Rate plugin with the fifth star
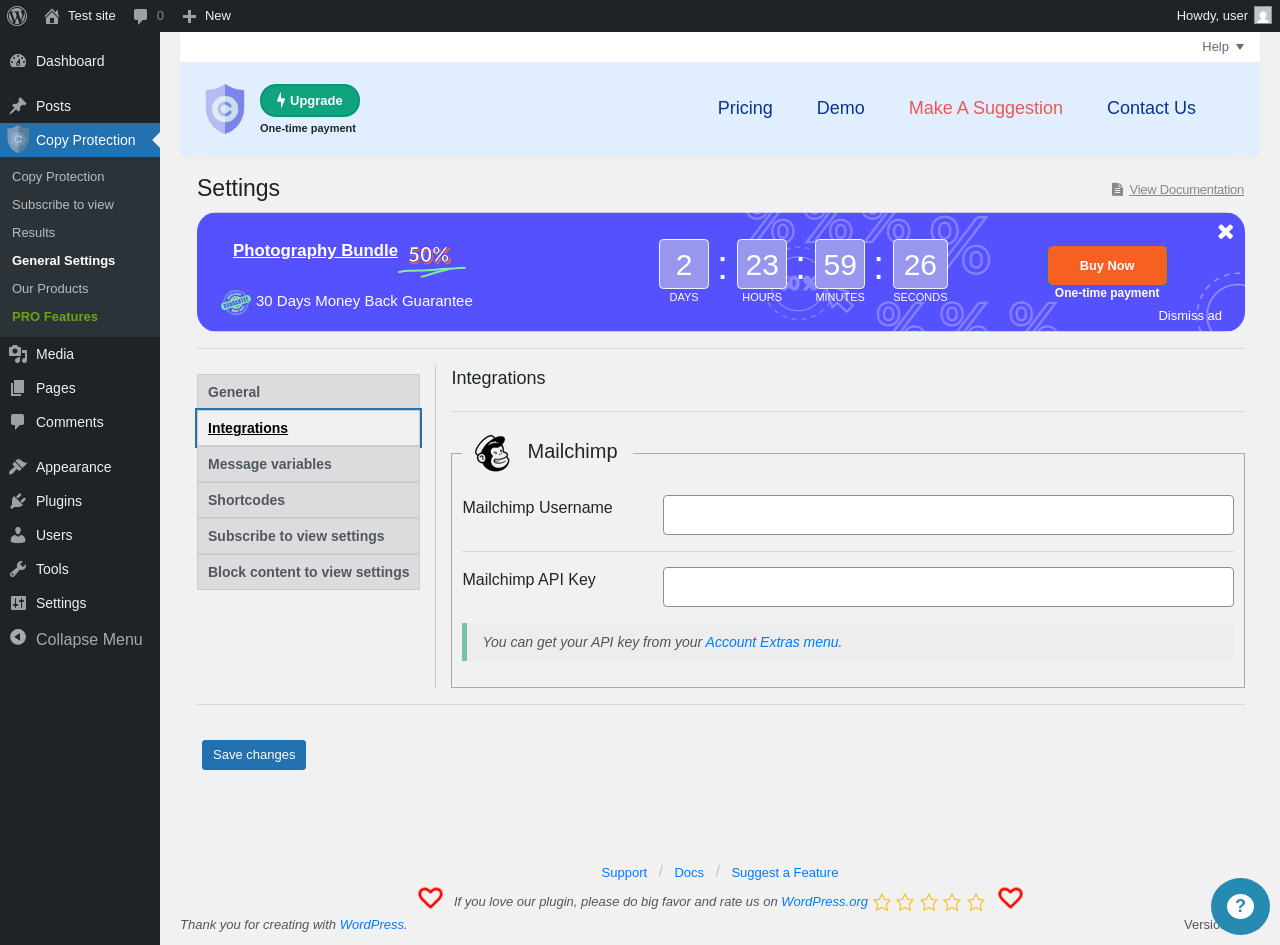 point(976,902)
